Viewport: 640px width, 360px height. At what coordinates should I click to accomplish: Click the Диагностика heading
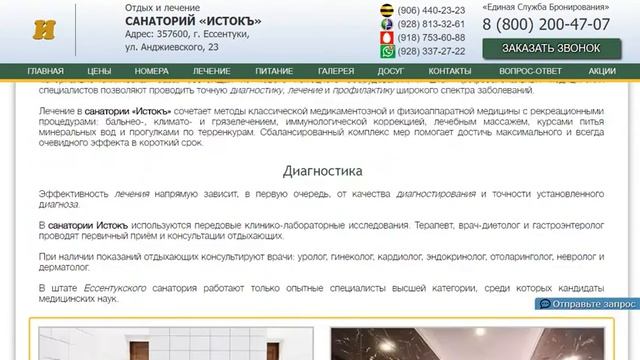[x=322, y=171]
